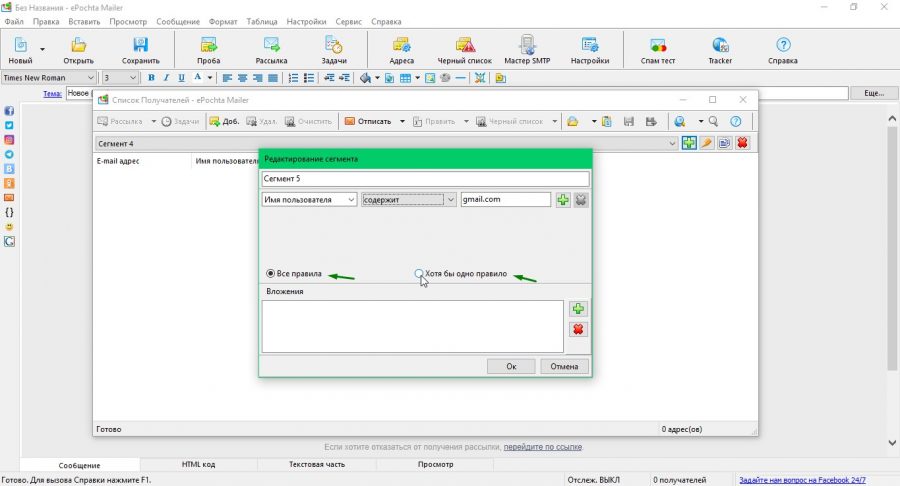
Task: Add rule with green plus beside gmail.com
Action: (x=563, y=200)
